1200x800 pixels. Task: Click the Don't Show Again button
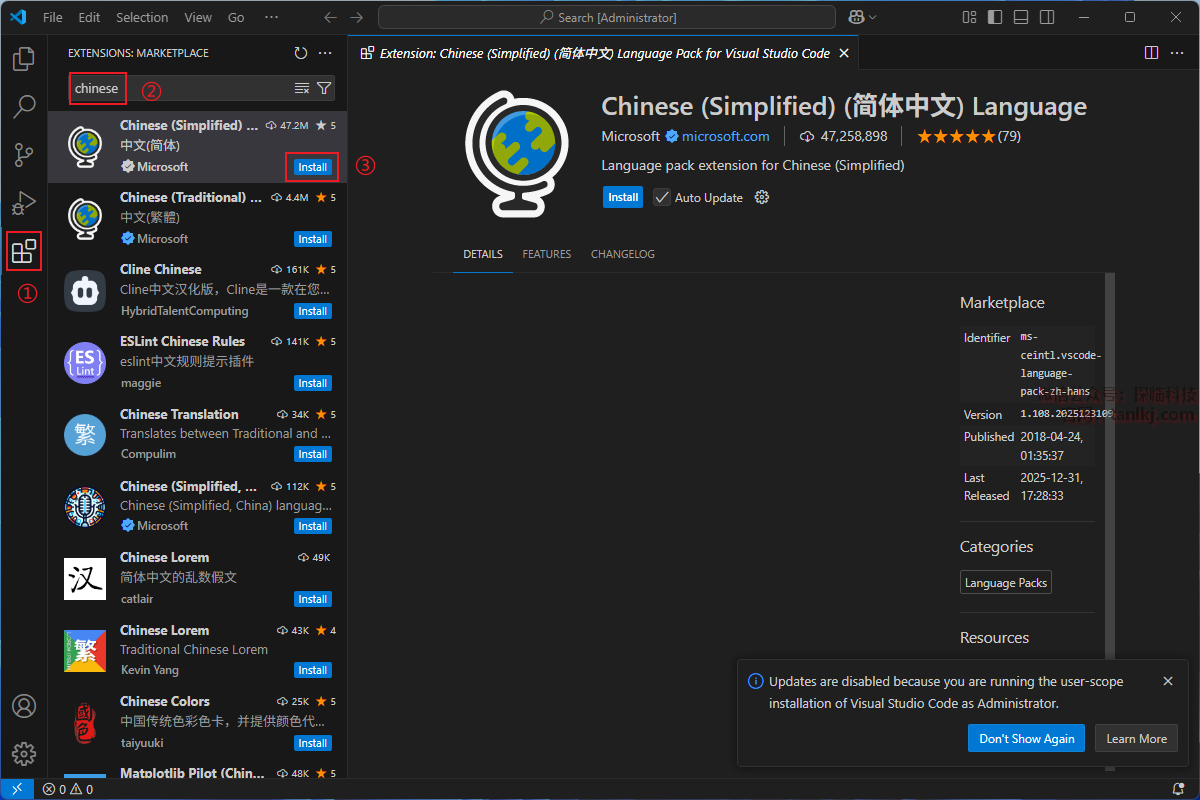click(1026, 738)
